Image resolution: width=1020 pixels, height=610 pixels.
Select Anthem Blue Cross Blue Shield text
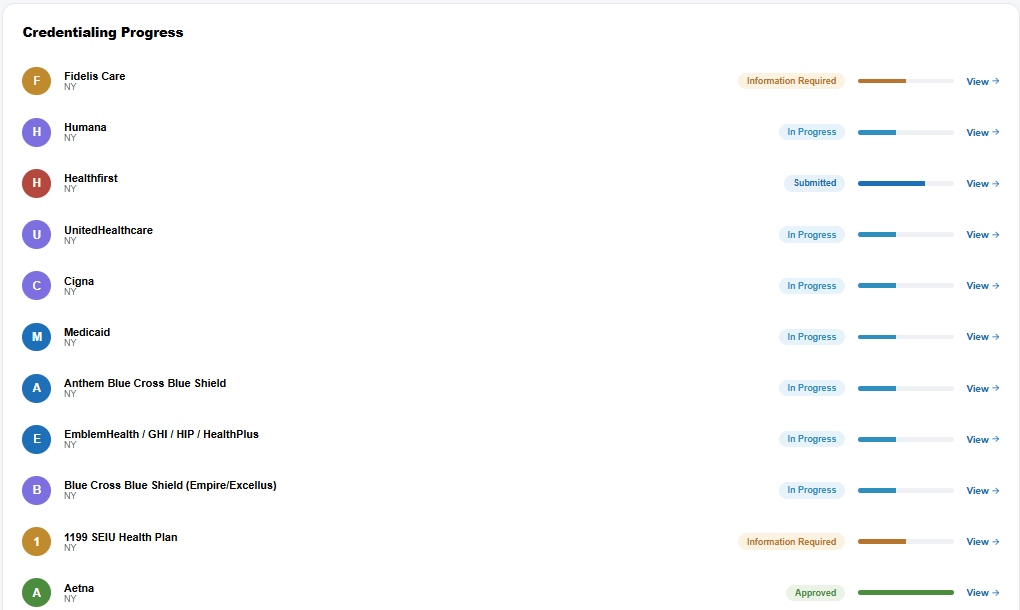click(145, 384)
